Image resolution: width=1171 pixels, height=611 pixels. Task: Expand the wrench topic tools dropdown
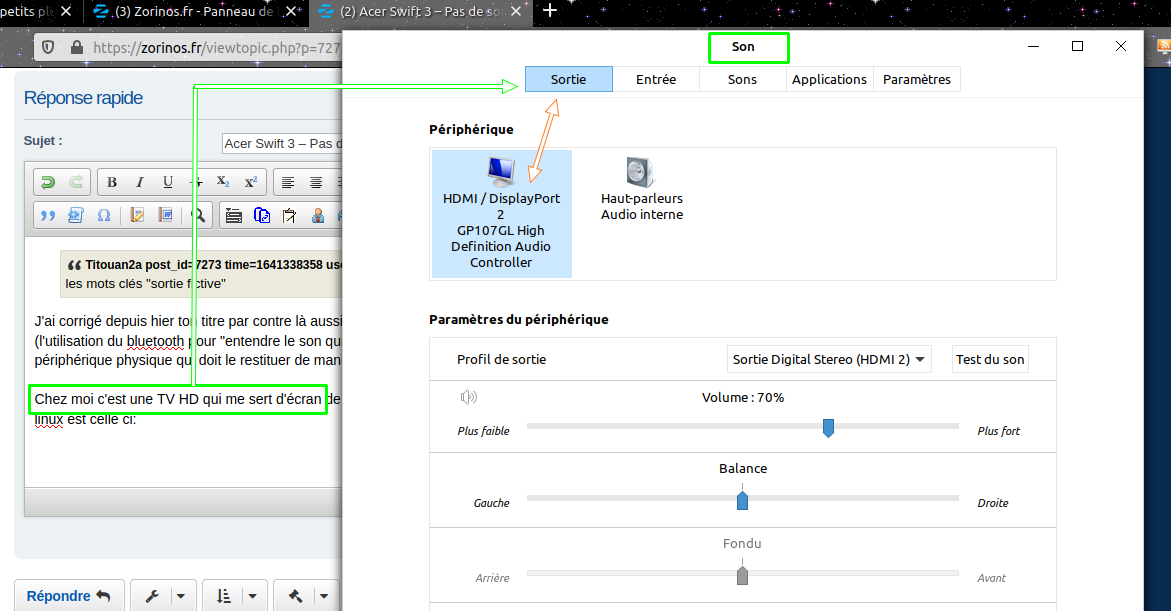(x=164, y=596)
